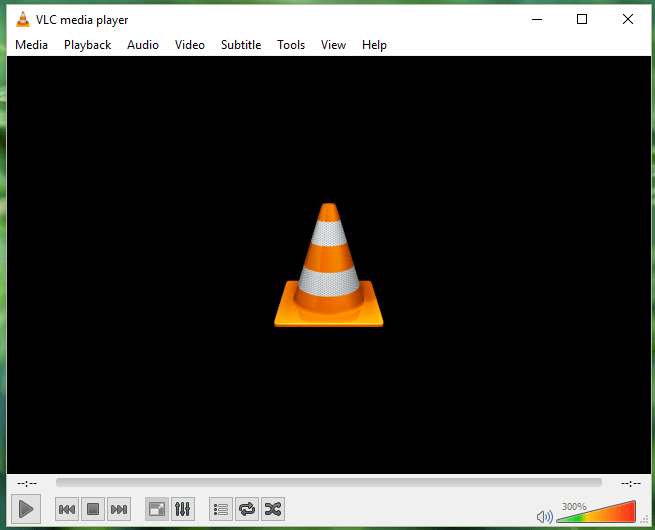Start playback with the Play button
Viewport: 655px width, 530px height.
click(x=26, y=509)
